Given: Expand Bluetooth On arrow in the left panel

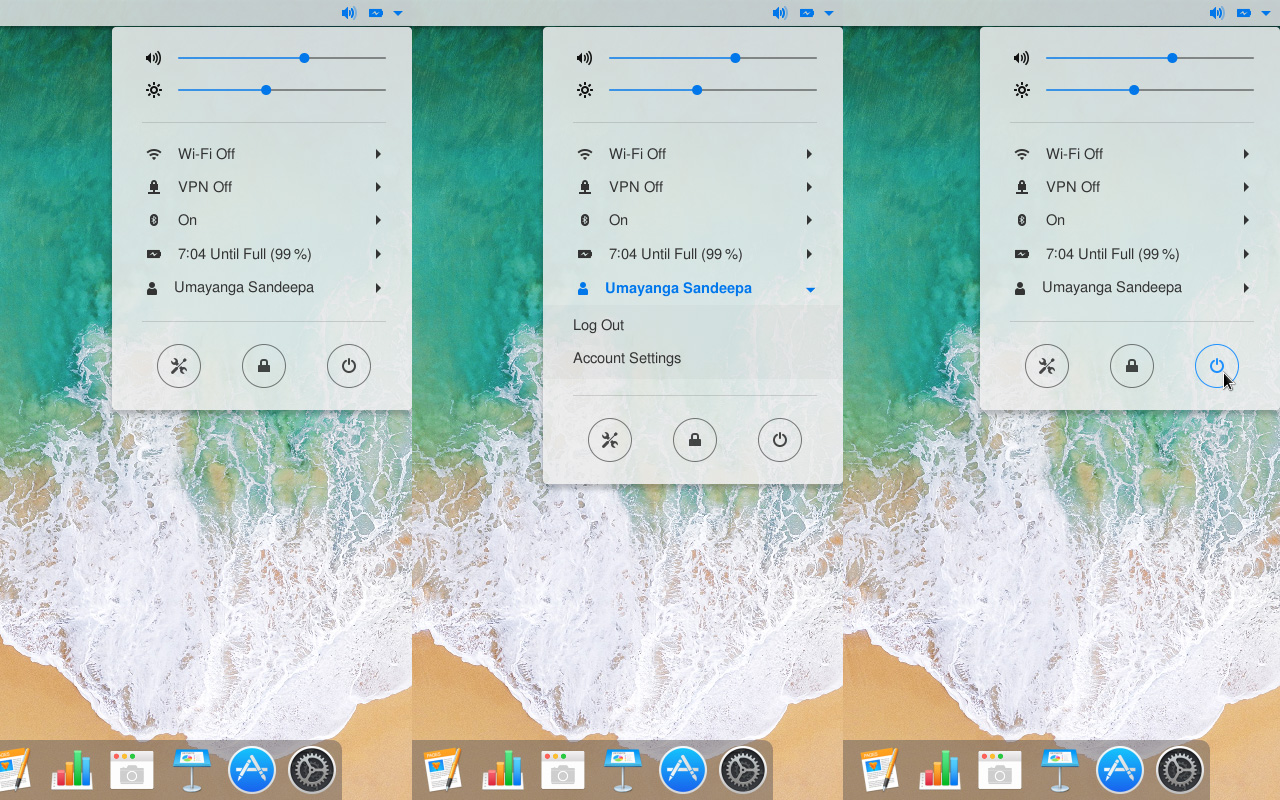Looking at the screenshot, I should click(x=378, y=220).
